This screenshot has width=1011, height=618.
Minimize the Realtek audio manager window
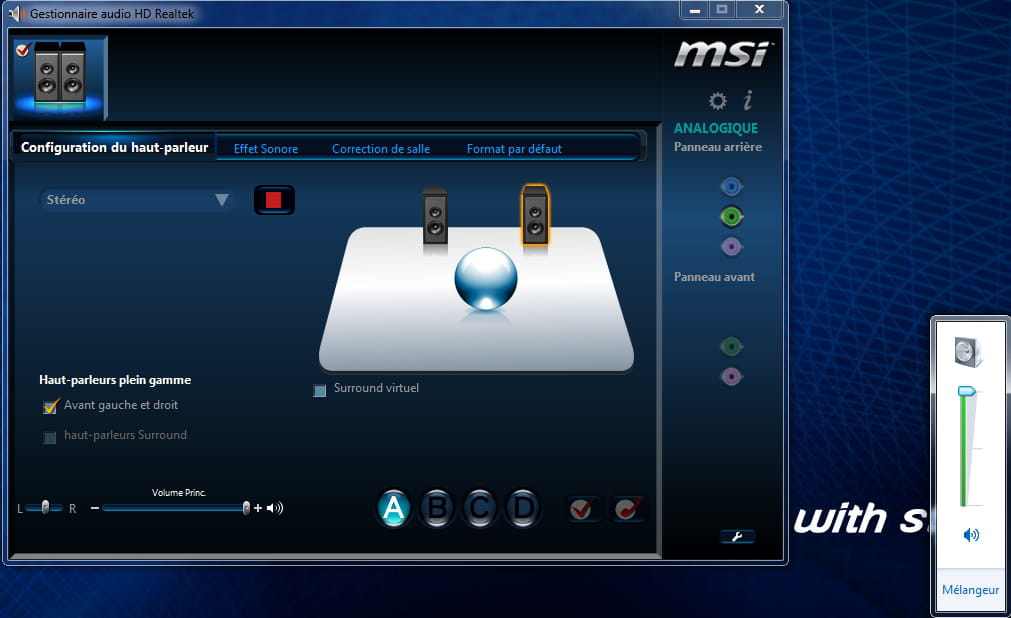click(694, 10)
